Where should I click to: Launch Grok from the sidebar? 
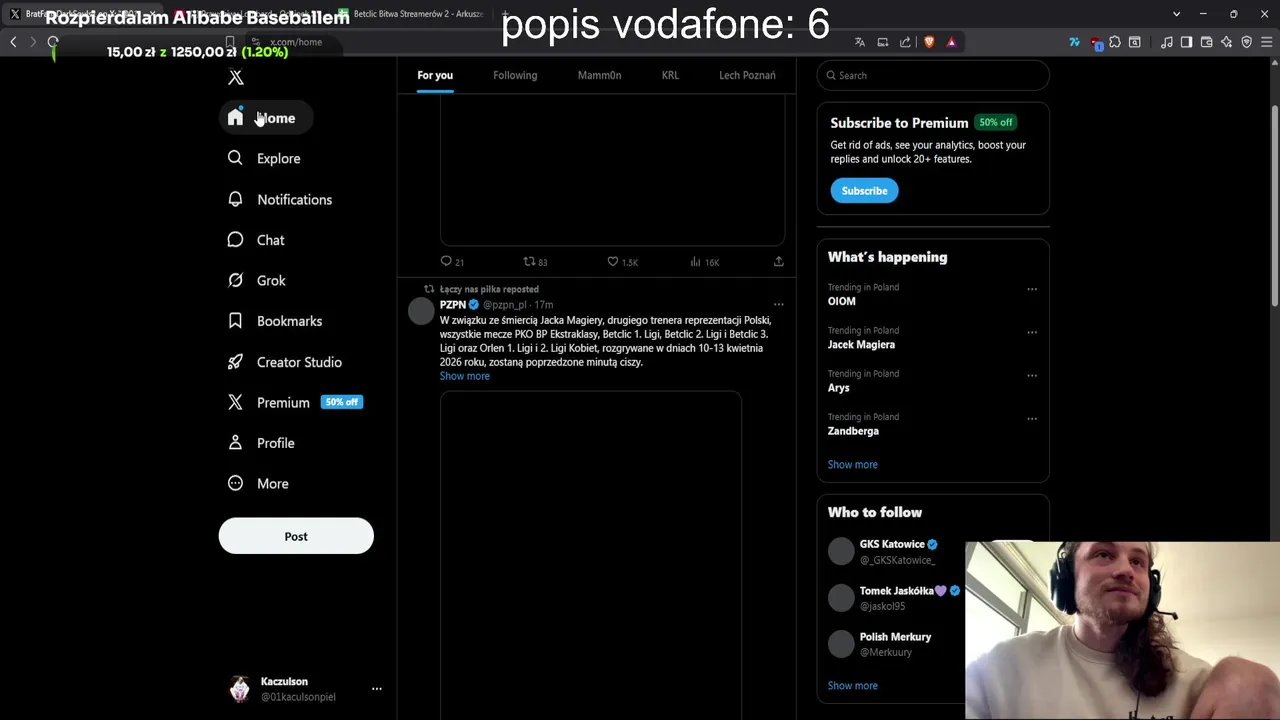(257, 281)
